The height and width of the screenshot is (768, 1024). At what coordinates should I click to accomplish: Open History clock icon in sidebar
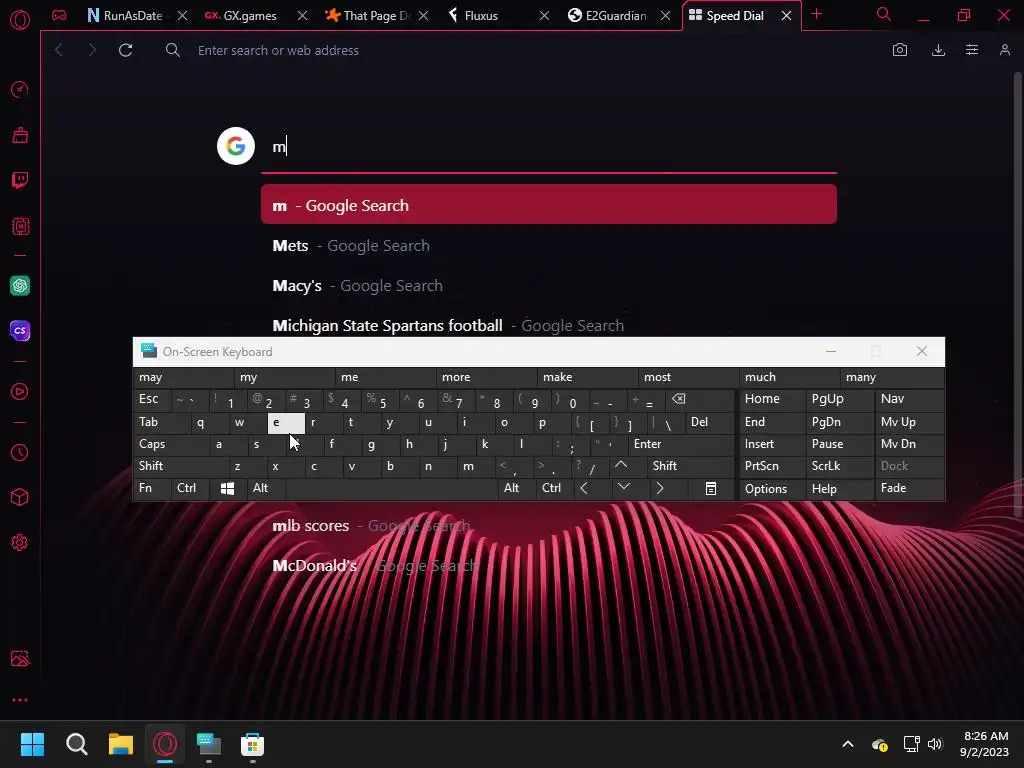[x=20, y=453]
